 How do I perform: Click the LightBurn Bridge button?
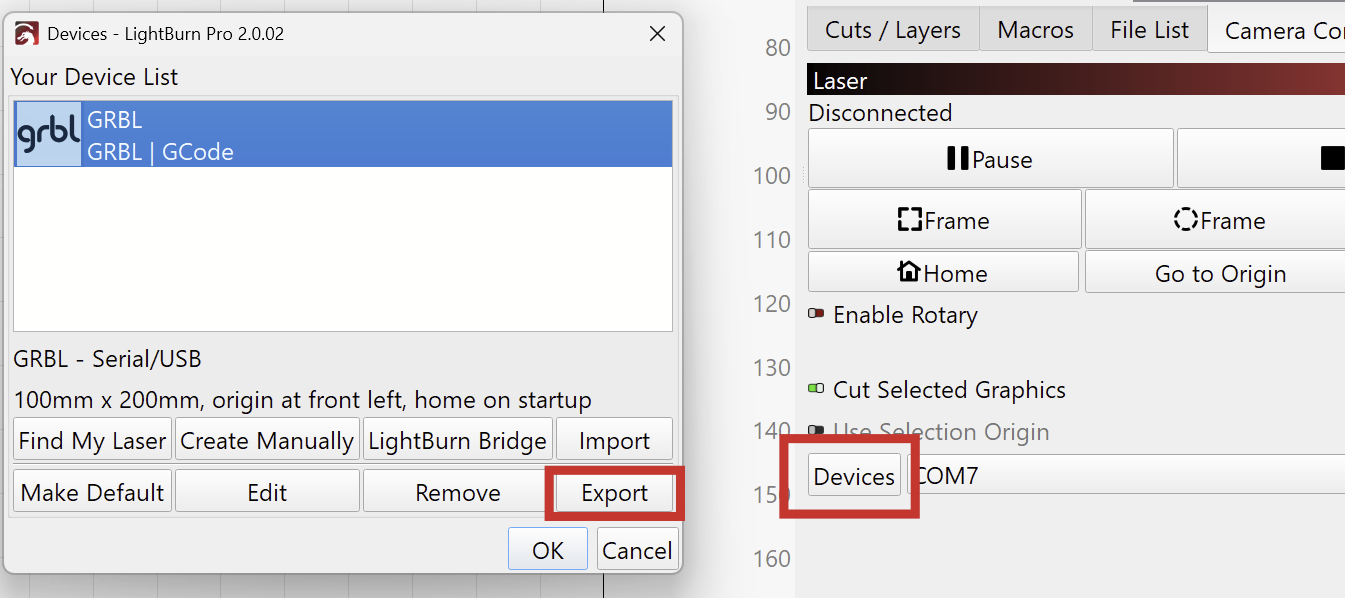coord(457,441)
